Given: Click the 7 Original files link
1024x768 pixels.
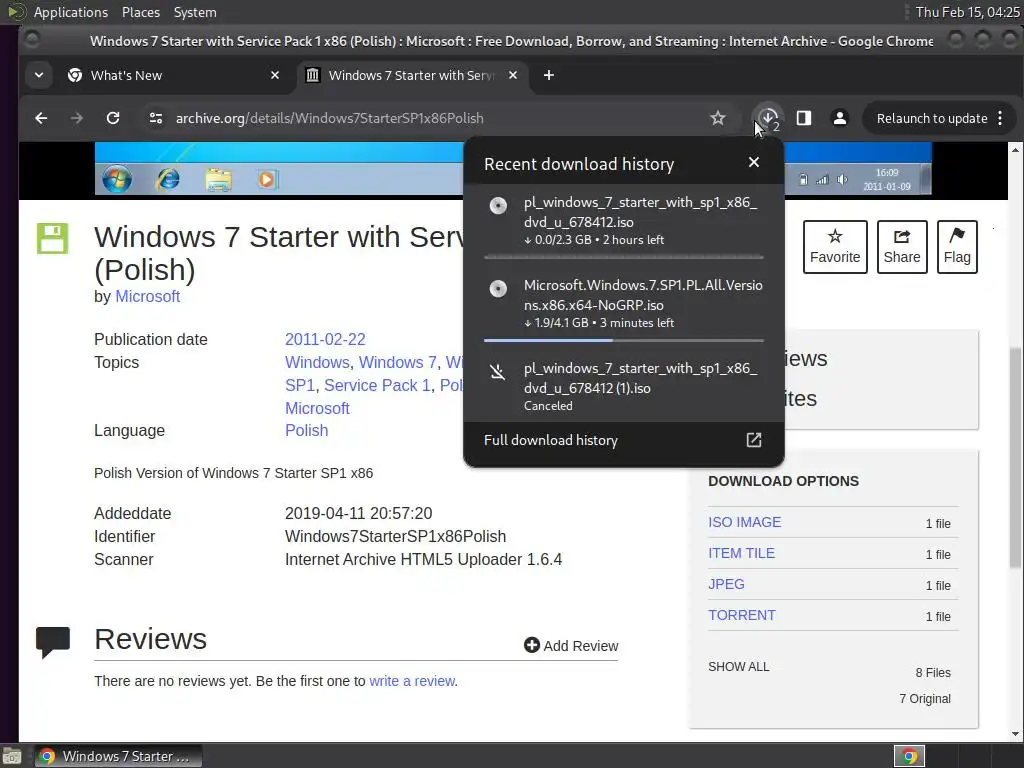Looking at the screenshot, I should click(x=925, y=699).
